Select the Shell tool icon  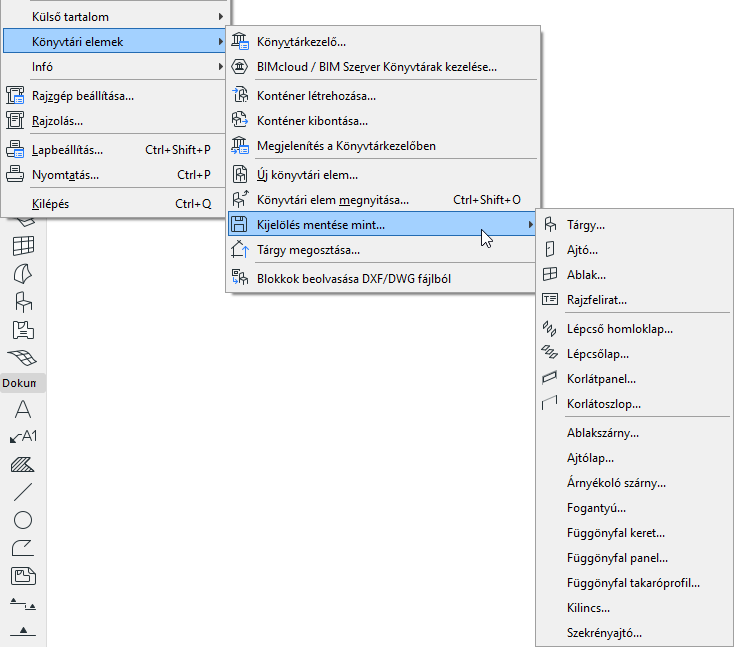(22, 274)
